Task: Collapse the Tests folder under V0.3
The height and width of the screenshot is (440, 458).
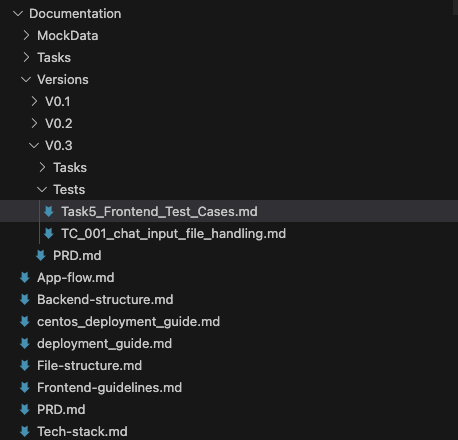Action: [x=42, y=190]
